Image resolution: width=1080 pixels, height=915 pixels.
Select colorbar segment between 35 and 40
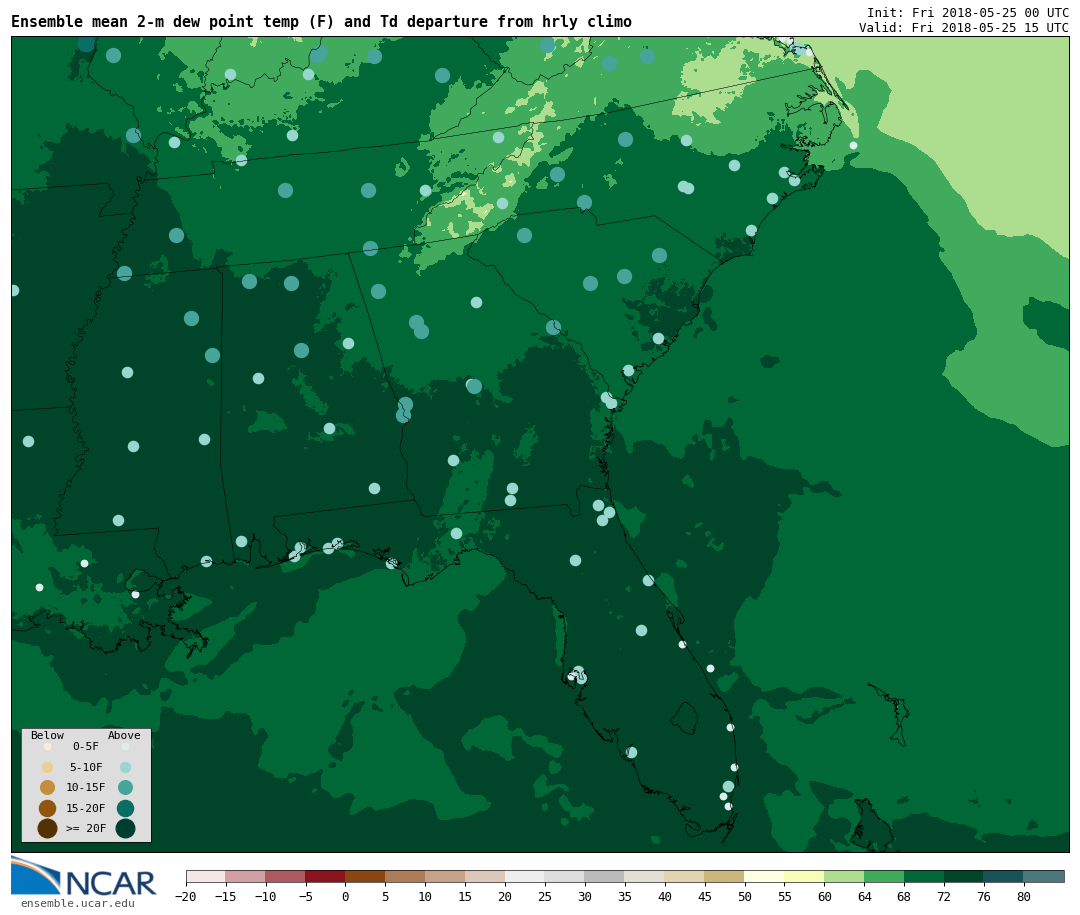pyautogui.click(x=645, y=876)
